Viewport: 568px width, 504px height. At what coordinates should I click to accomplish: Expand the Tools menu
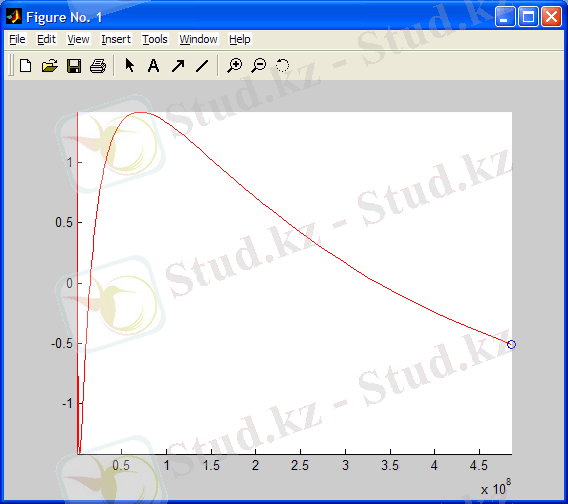[x=155, y=39]
